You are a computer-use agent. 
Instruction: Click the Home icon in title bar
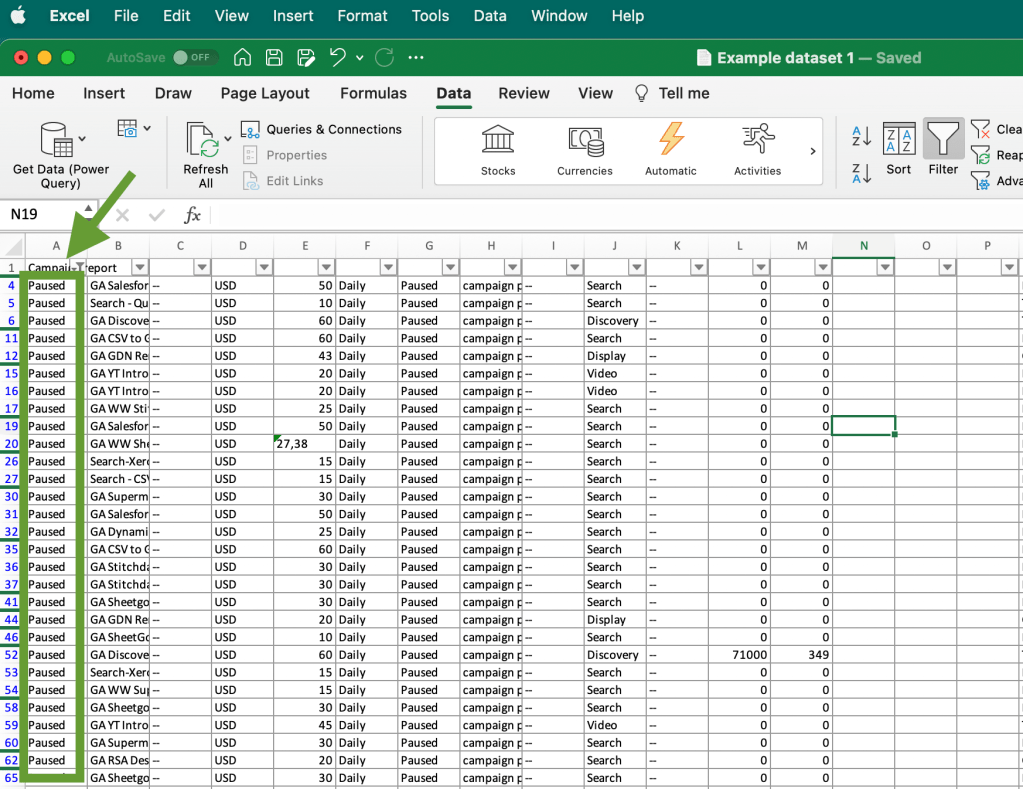coord(242,58)
